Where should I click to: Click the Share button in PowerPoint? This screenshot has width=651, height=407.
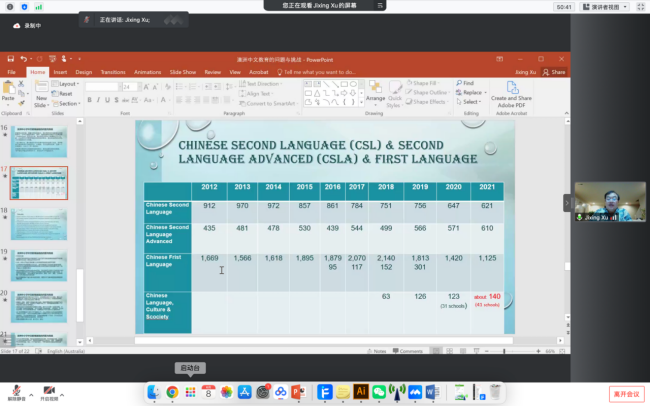click(555, 72)
